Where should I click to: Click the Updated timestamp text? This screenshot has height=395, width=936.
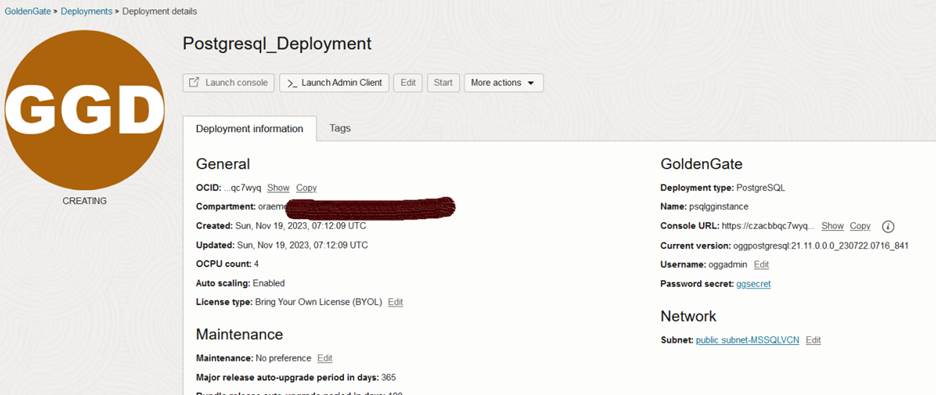(x=303, y=245)
